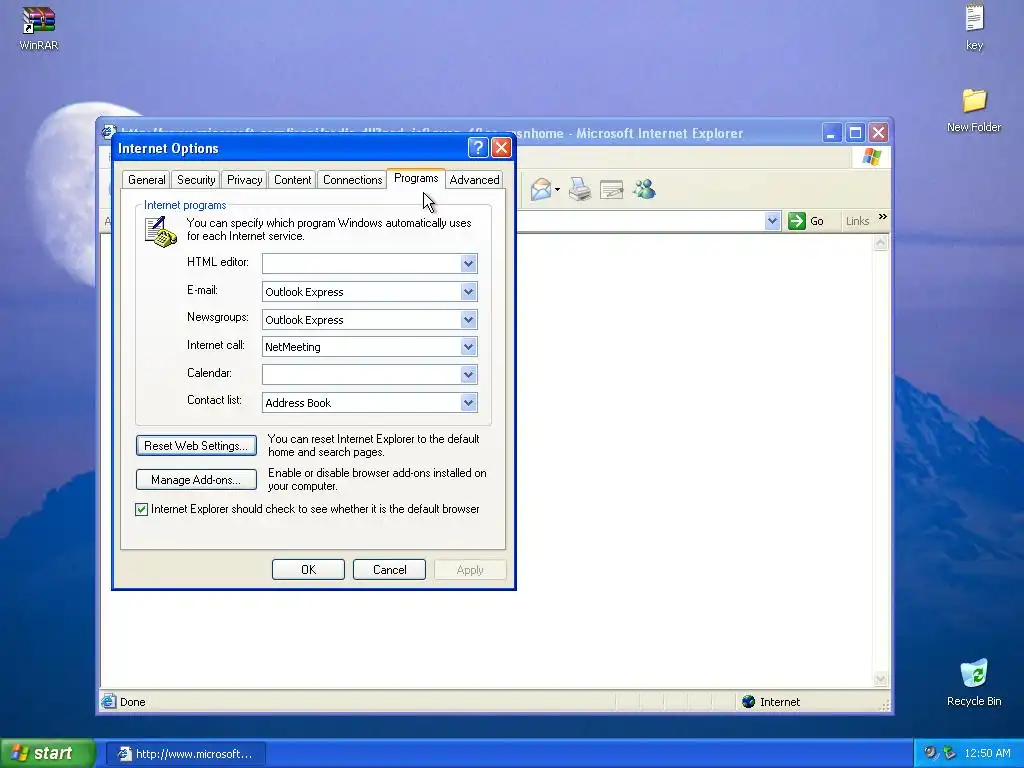This screenshot has height=768, width=1024.
Task: Click the IE scrollbar up arrow
Action: pos(880,243)
